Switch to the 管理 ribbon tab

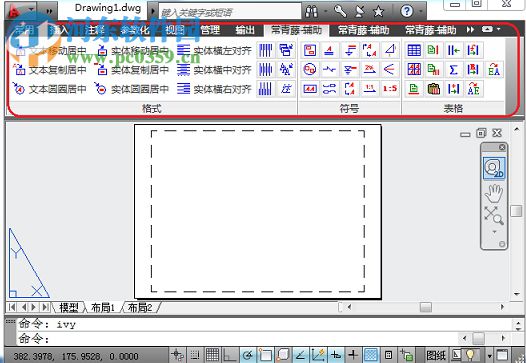coord(210,30)
